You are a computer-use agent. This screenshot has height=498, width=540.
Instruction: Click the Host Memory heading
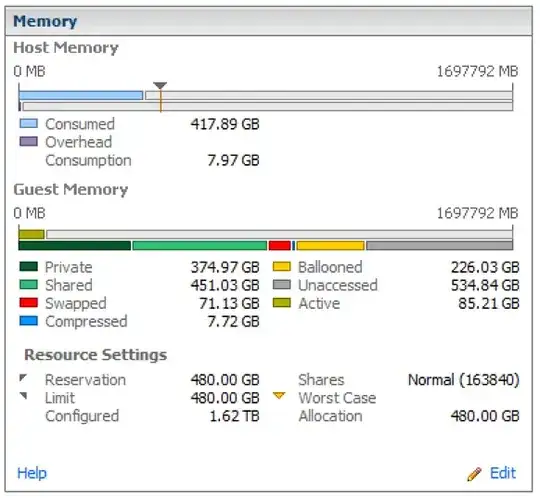(66, 48)
